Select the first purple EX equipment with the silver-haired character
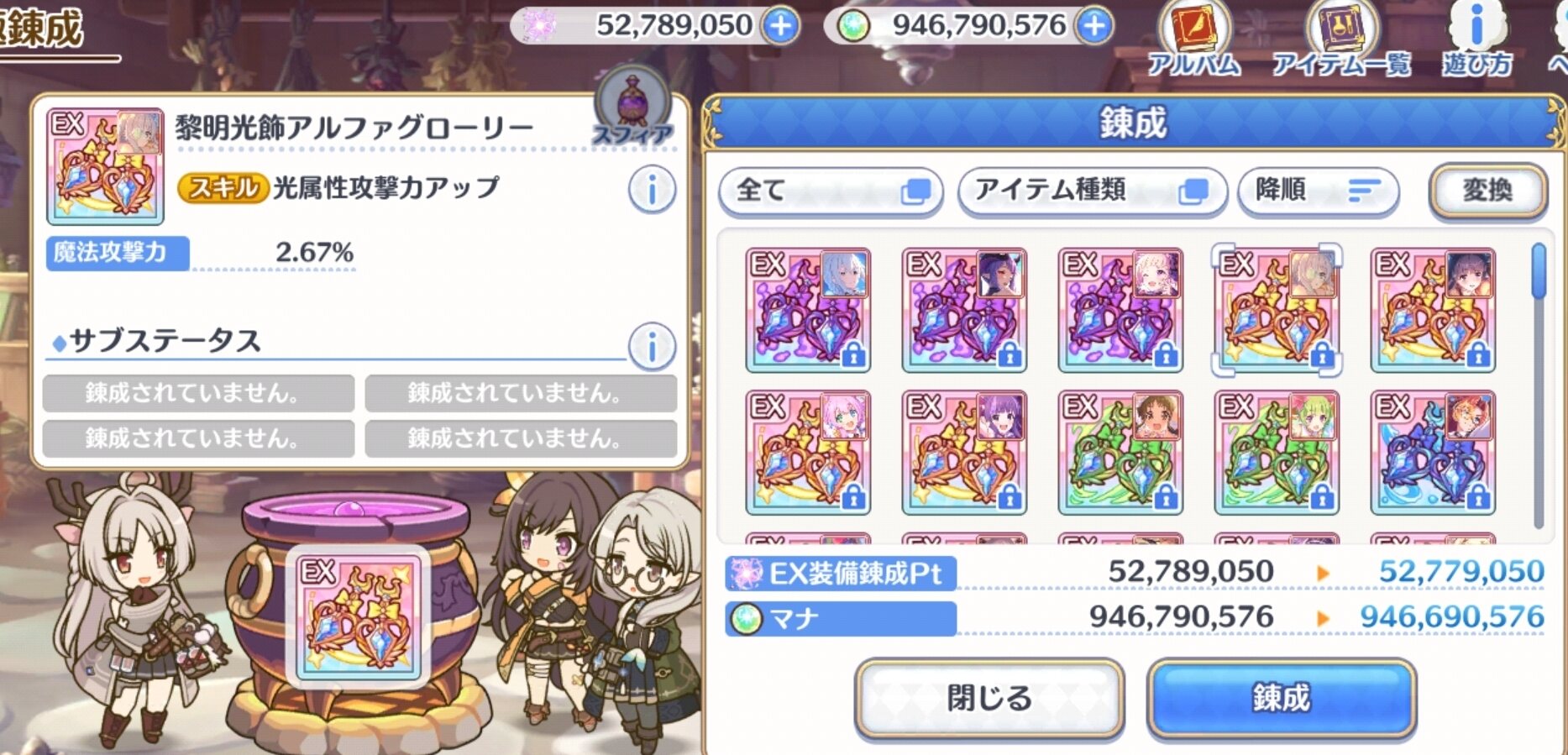This screenshot has width=1568, height=755. pyautogui.click(x=808, y=310)
